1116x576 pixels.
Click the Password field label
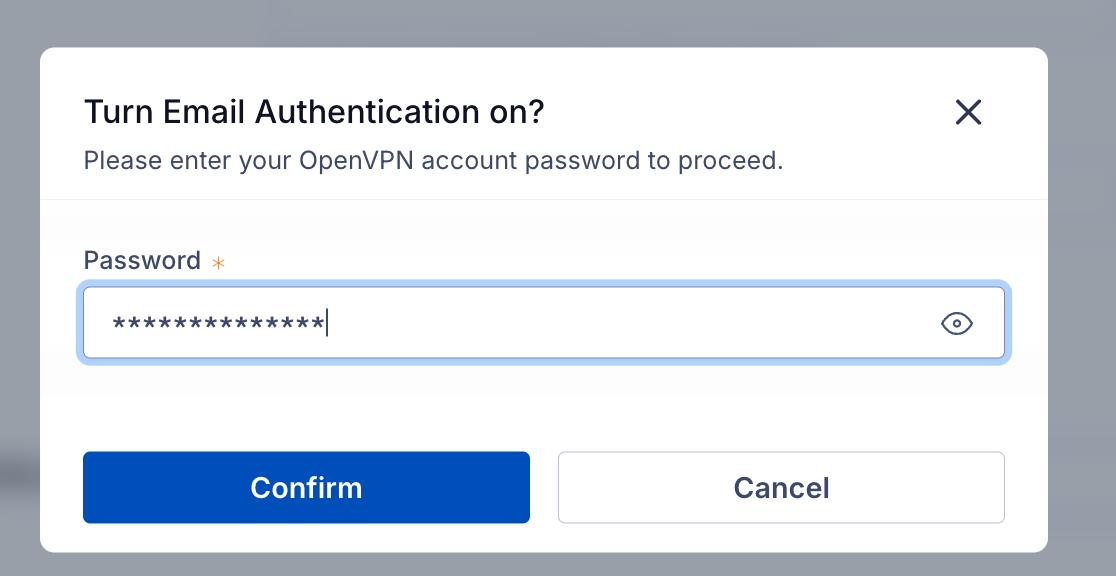coord(142,261)
